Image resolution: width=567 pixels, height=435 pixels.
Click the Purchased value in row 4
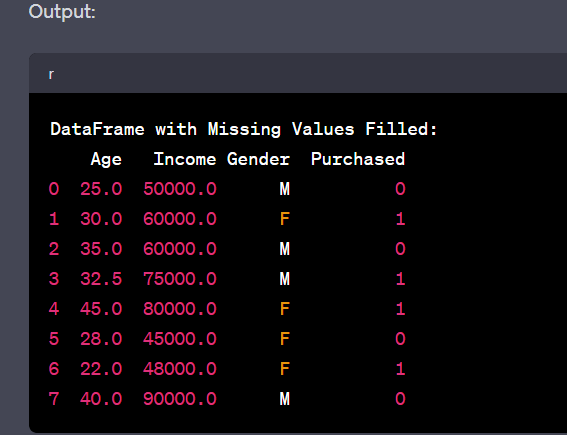click(400, 309)
